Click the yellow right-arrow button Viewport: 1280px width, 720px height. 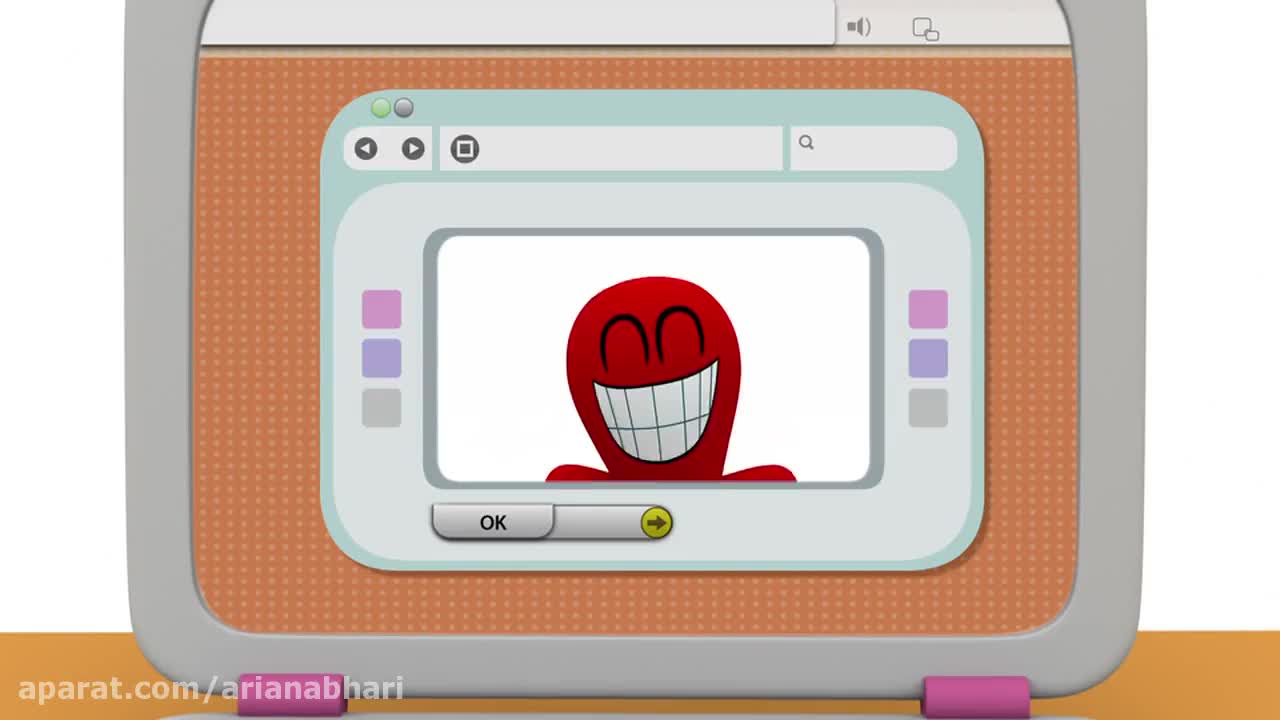[656, 522]
